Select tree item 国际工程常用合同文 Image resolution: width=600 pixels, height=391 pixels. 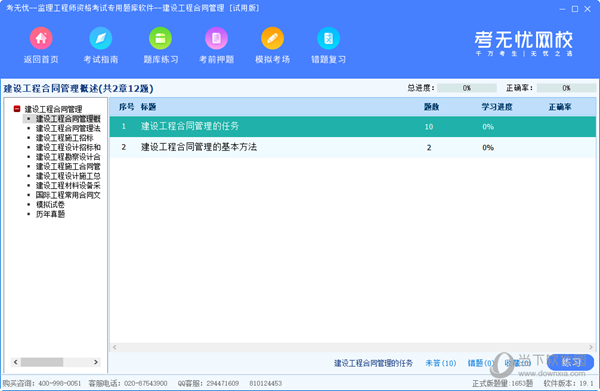click(x=68, y=195)
